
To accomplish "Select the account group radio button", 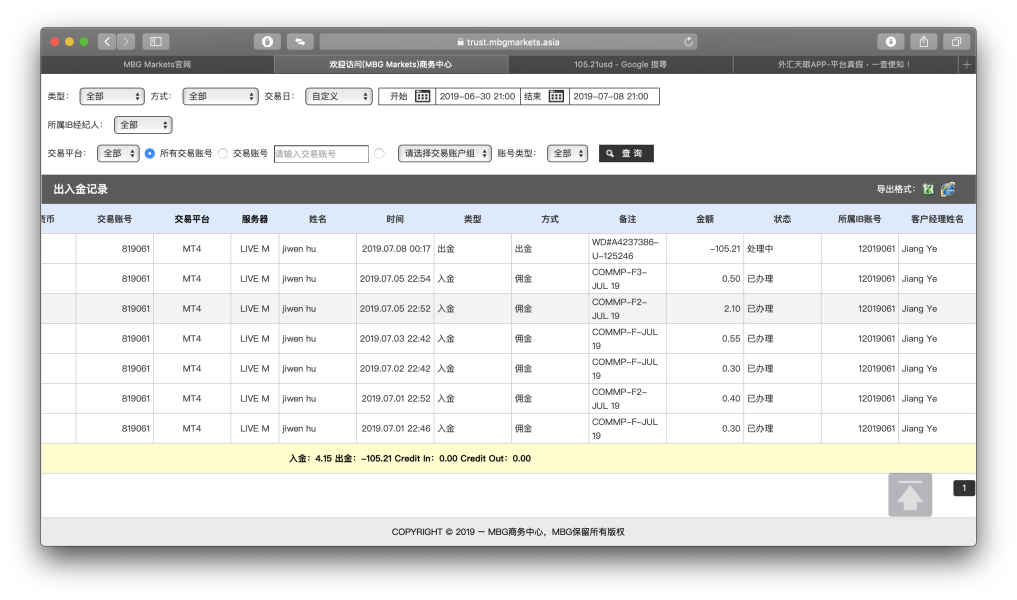I will pos(379,154).
